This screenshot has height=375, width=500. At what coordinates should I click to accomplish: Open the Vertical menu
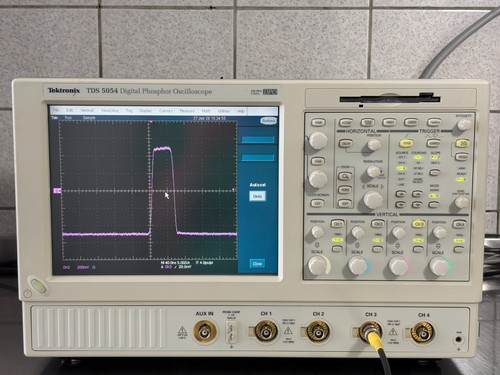87,110
